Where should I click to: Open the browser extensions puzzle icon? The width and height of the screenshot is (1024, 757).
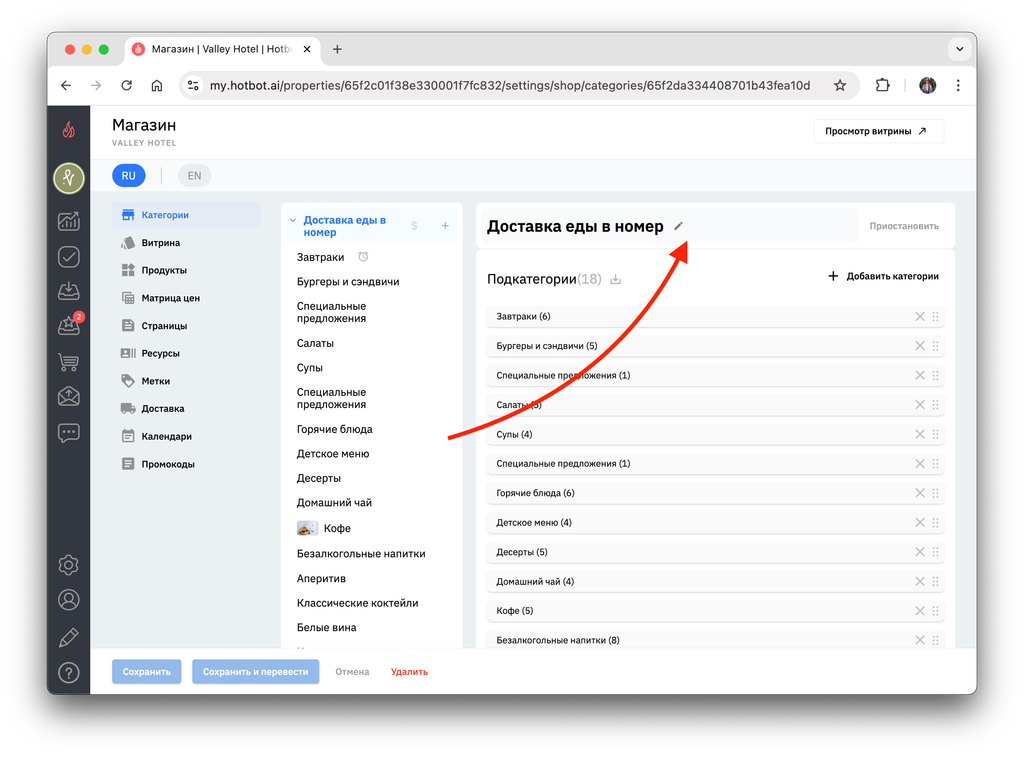[882, 86]
